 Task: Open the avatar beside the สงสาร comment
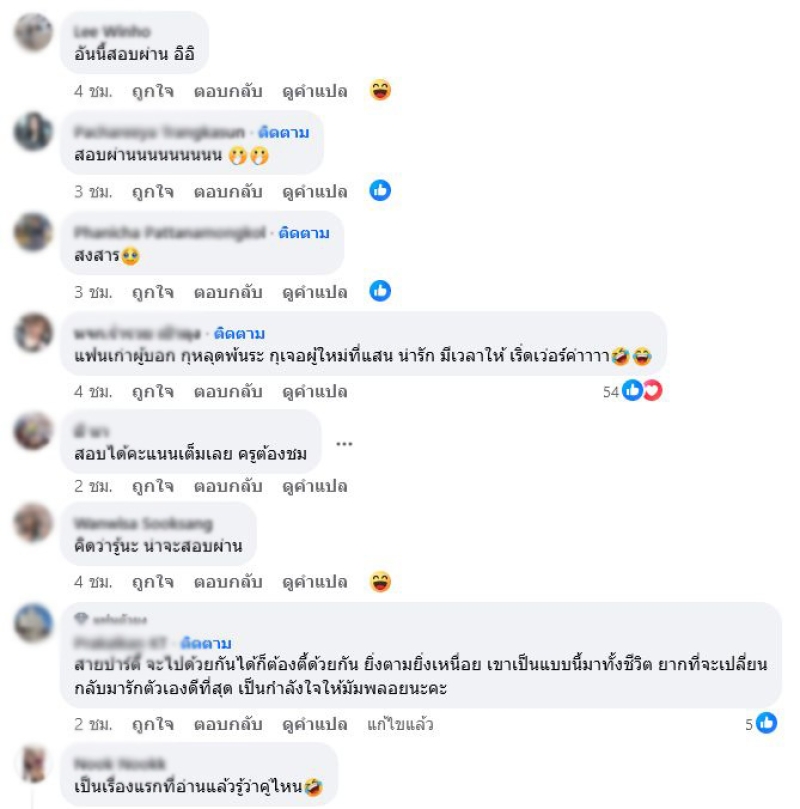click(34, 232)
